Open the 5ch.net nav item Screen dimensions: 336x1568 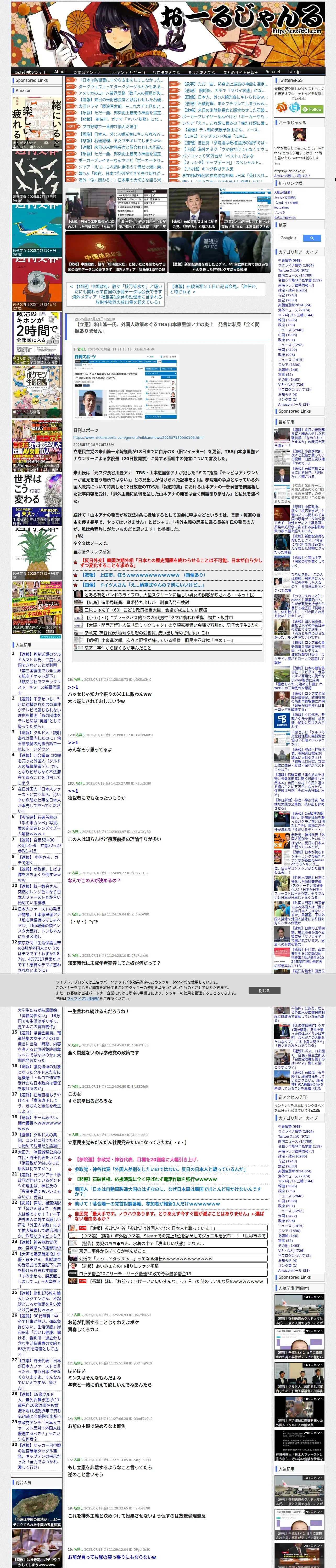click(273, 72)
